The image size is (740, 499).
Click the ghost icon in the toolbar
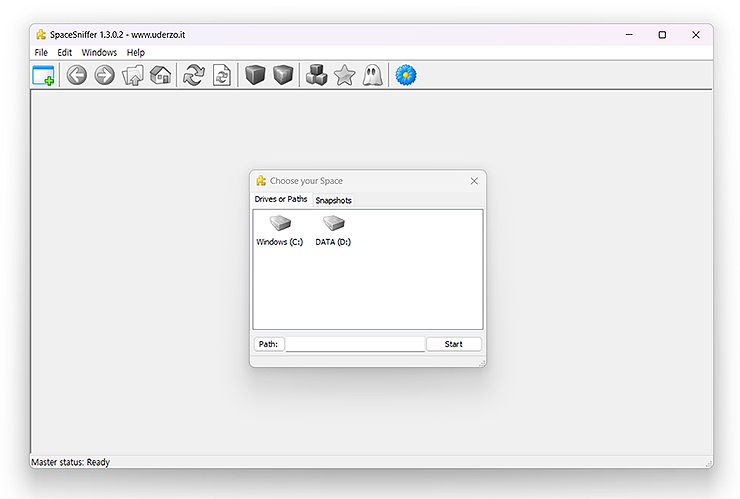click(372, 75)
